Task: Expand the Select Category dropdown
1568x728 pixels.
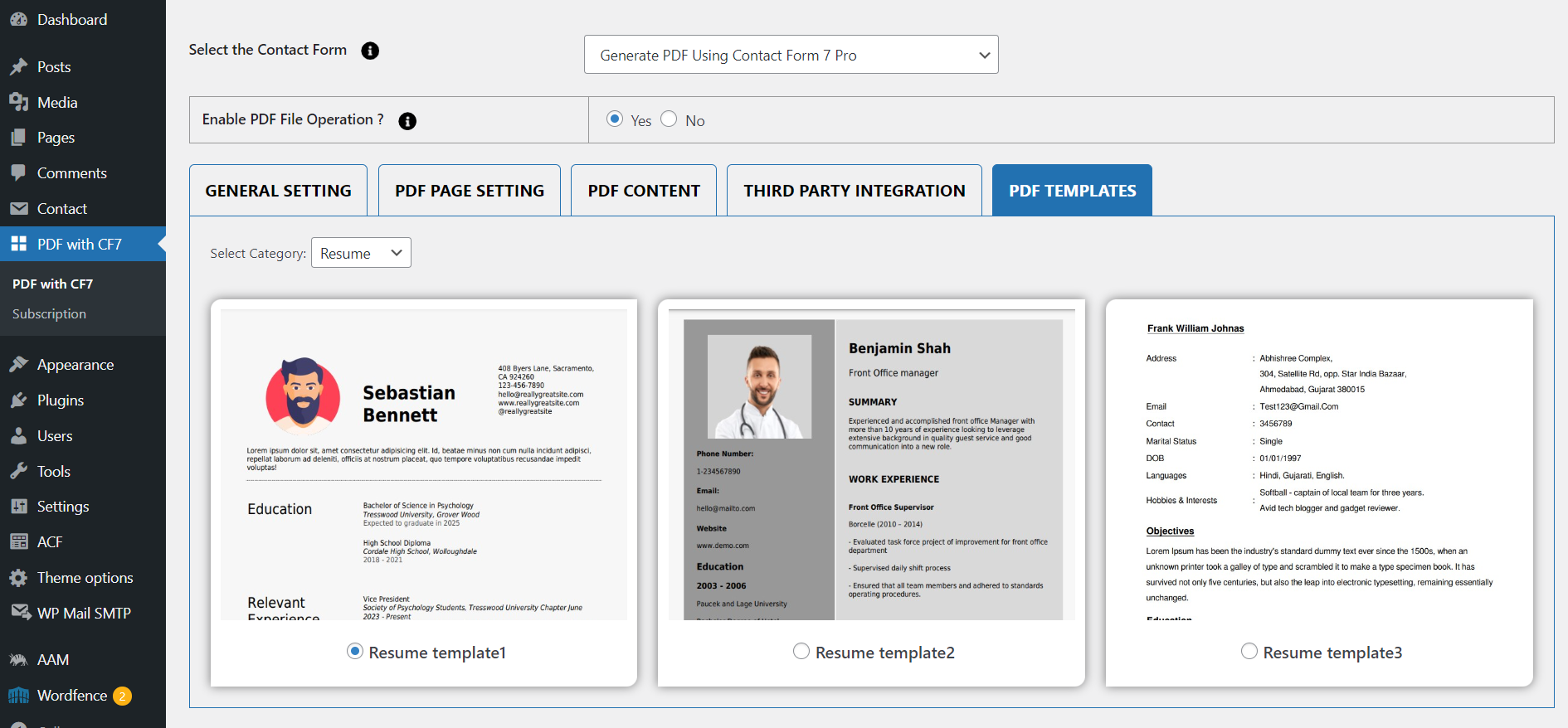Action: pyautogui.click(x=361, y=253)
